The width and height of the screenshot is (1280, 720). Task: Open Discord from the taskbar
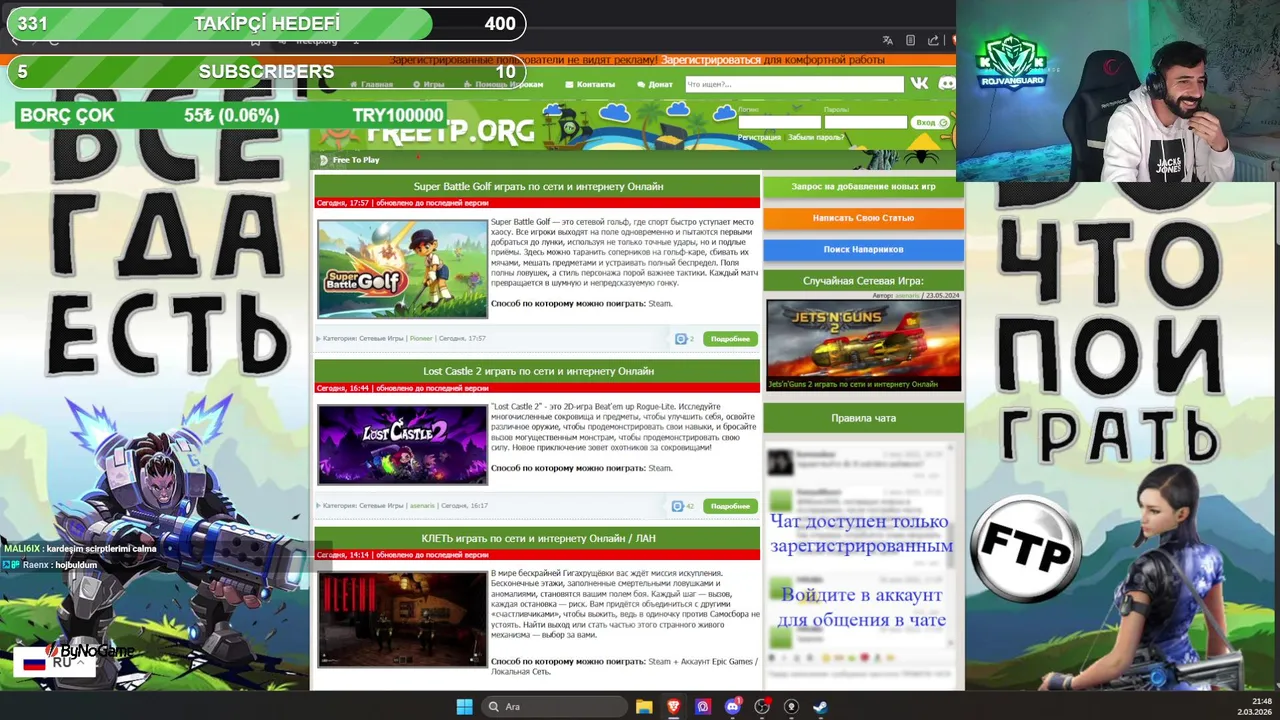[733, 707]
